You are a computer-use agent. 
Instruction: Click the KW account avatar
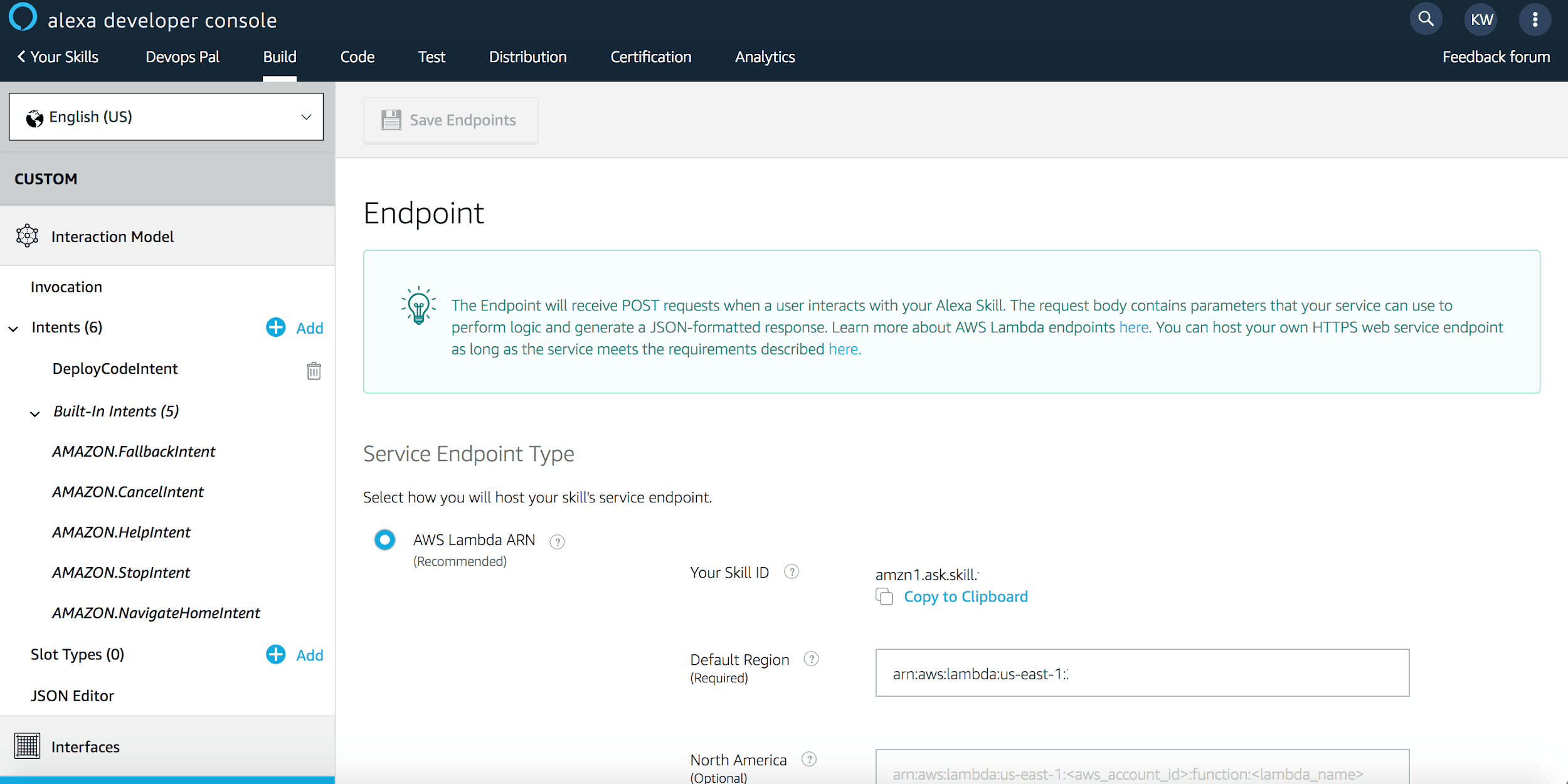point(1481,19)
